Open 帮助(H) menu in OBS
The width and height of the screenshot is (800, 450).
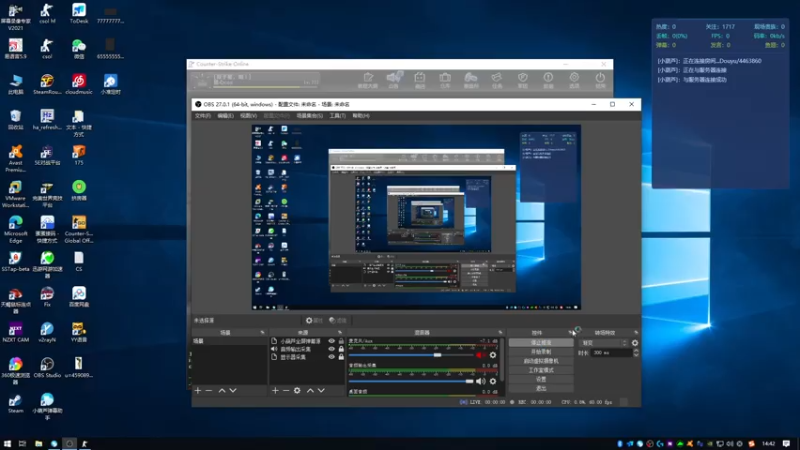pos(361,116)
